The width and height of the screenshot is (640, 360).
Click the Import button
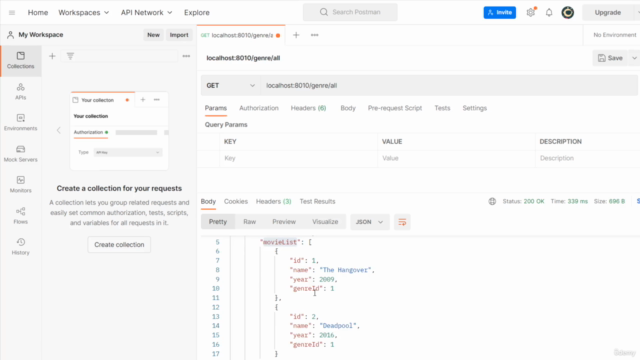click(x=179, y=35)
